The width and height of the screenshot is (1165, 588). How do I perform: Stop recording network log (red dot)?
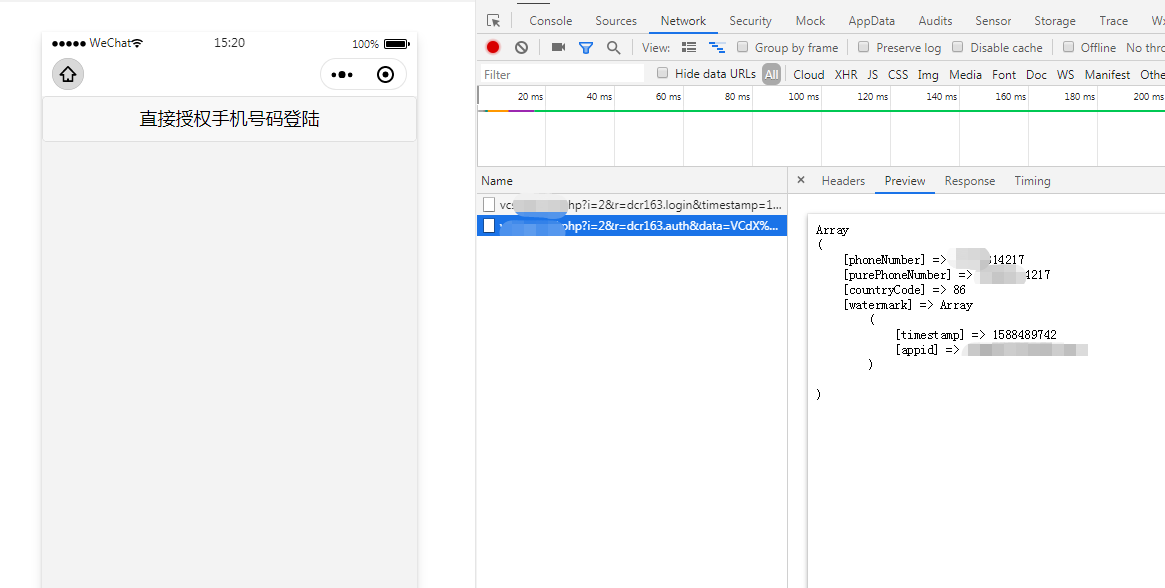(493, 48)
